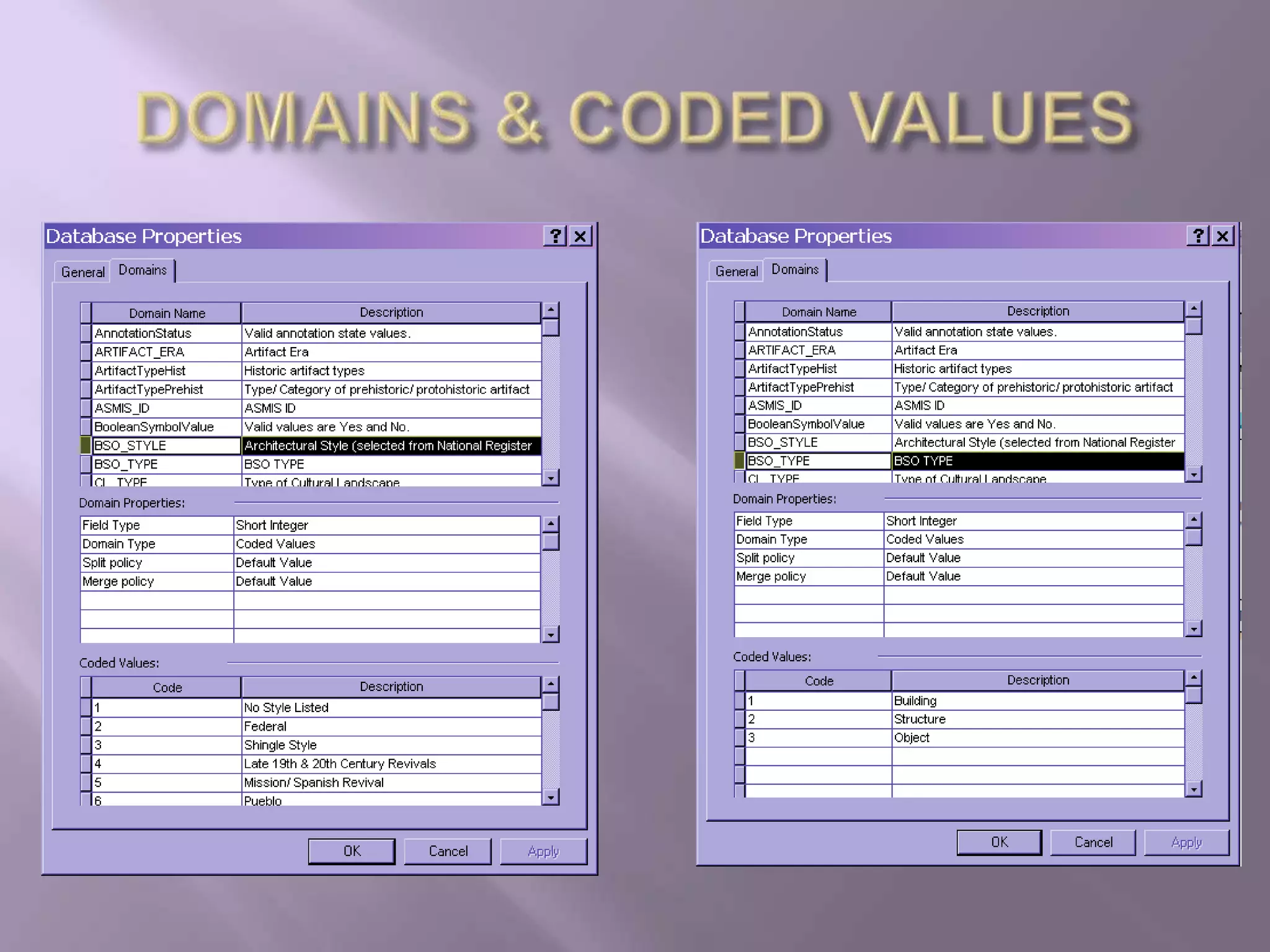The image size is (1270, 952).
Task: Click Split policy value in left dialog
Action: click(x=386, y=563)
